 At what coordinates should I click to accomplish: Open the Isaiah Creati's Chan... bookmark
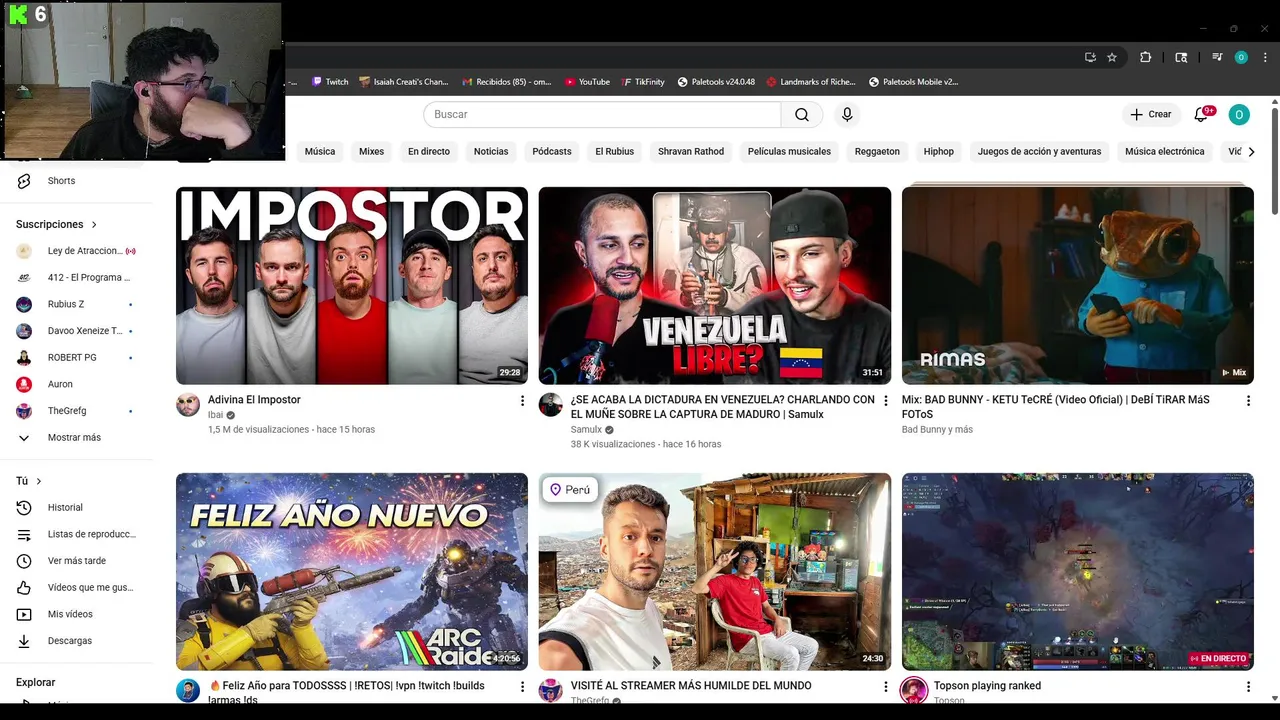pos(404,82)
